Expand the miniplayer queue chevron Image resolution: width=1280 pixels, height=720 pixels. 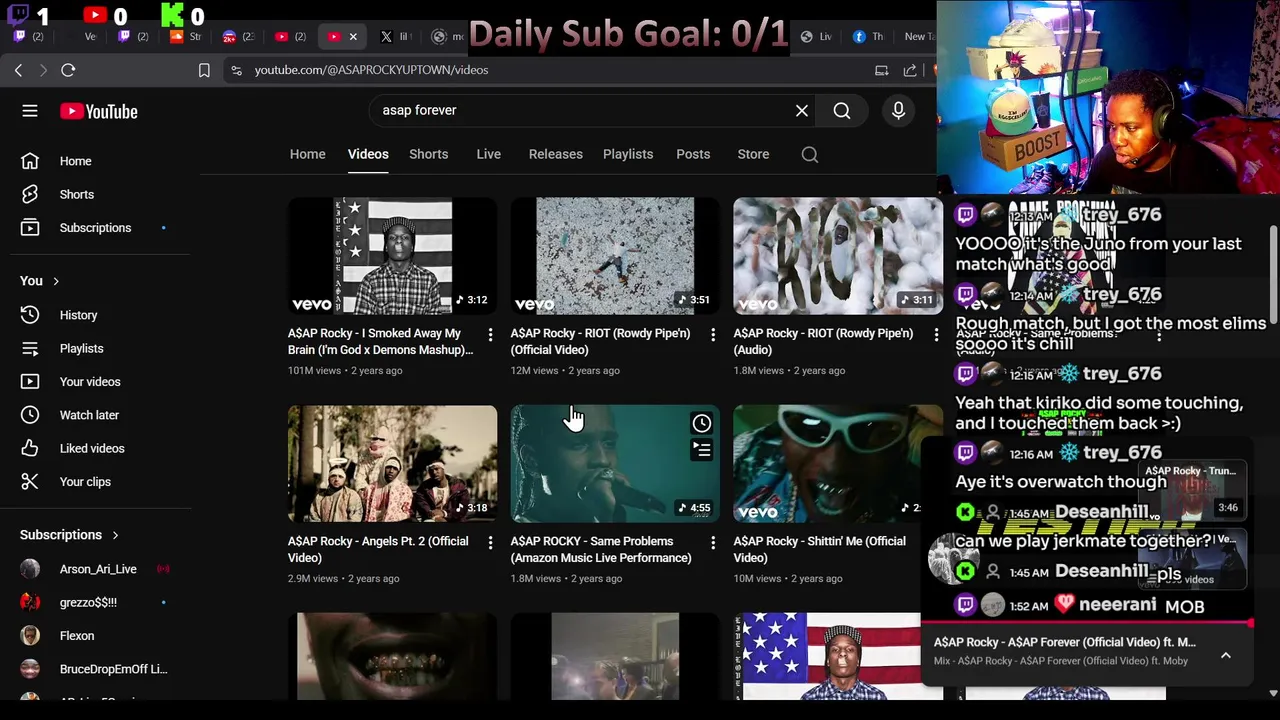[x=1225, y=655]
